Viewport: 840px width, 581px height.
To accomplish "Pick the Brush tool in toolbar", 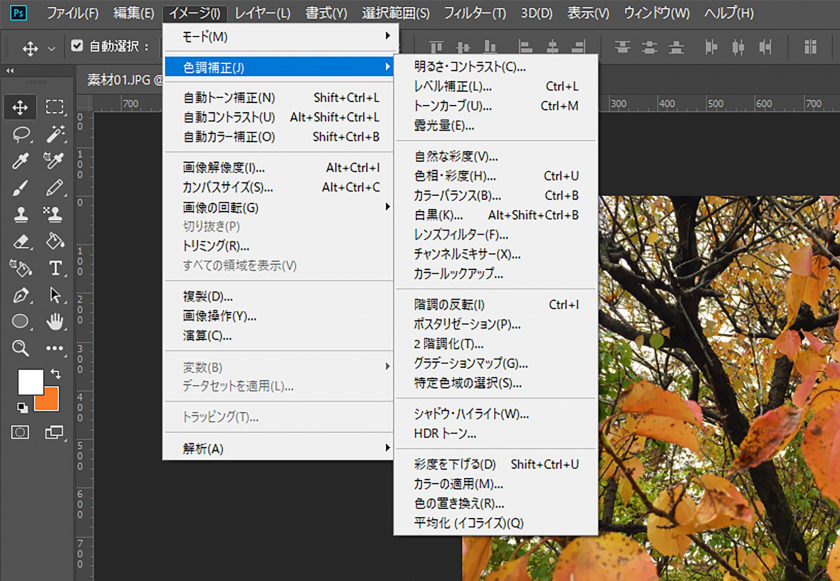I will (x=21, y=188).
